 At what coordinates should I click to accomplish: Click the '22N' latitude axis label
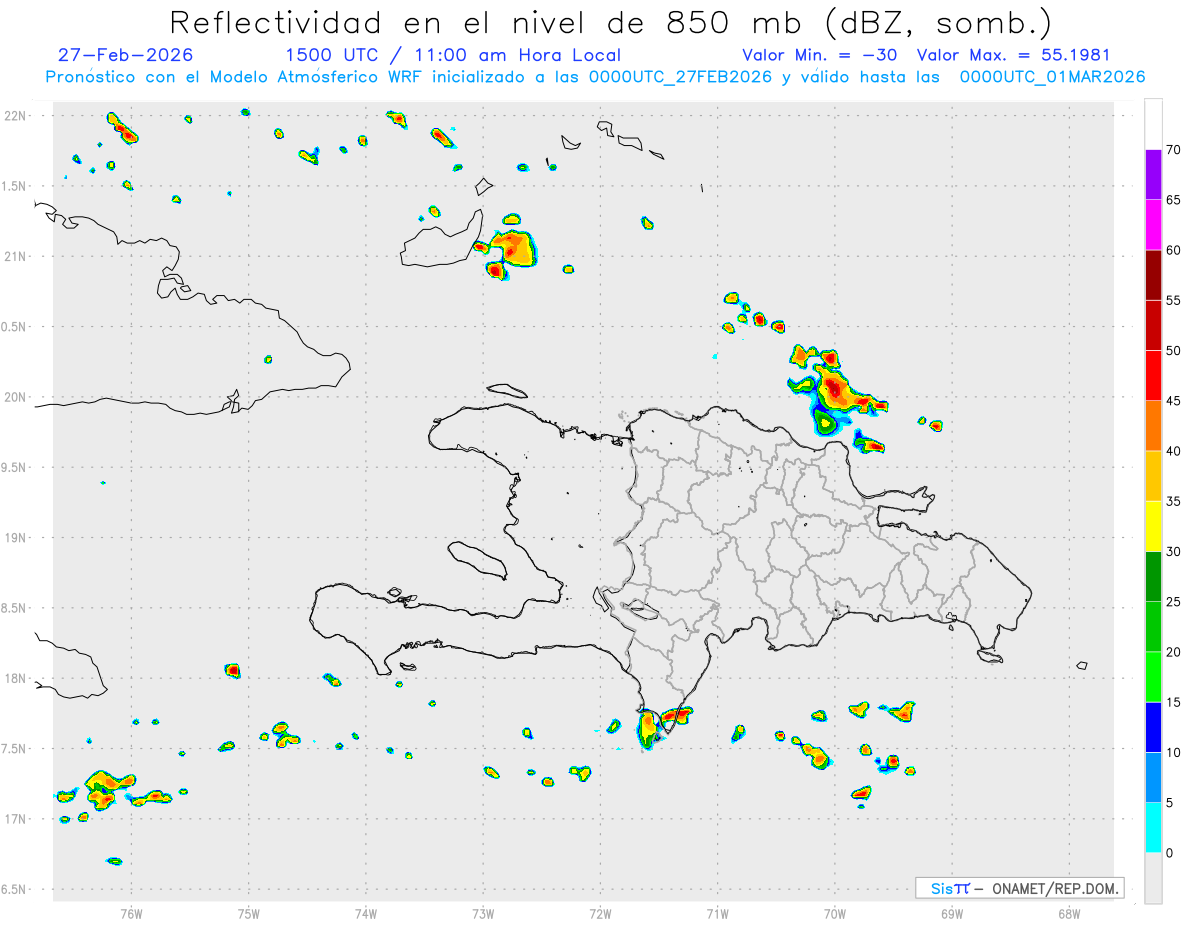click(16, 116)
